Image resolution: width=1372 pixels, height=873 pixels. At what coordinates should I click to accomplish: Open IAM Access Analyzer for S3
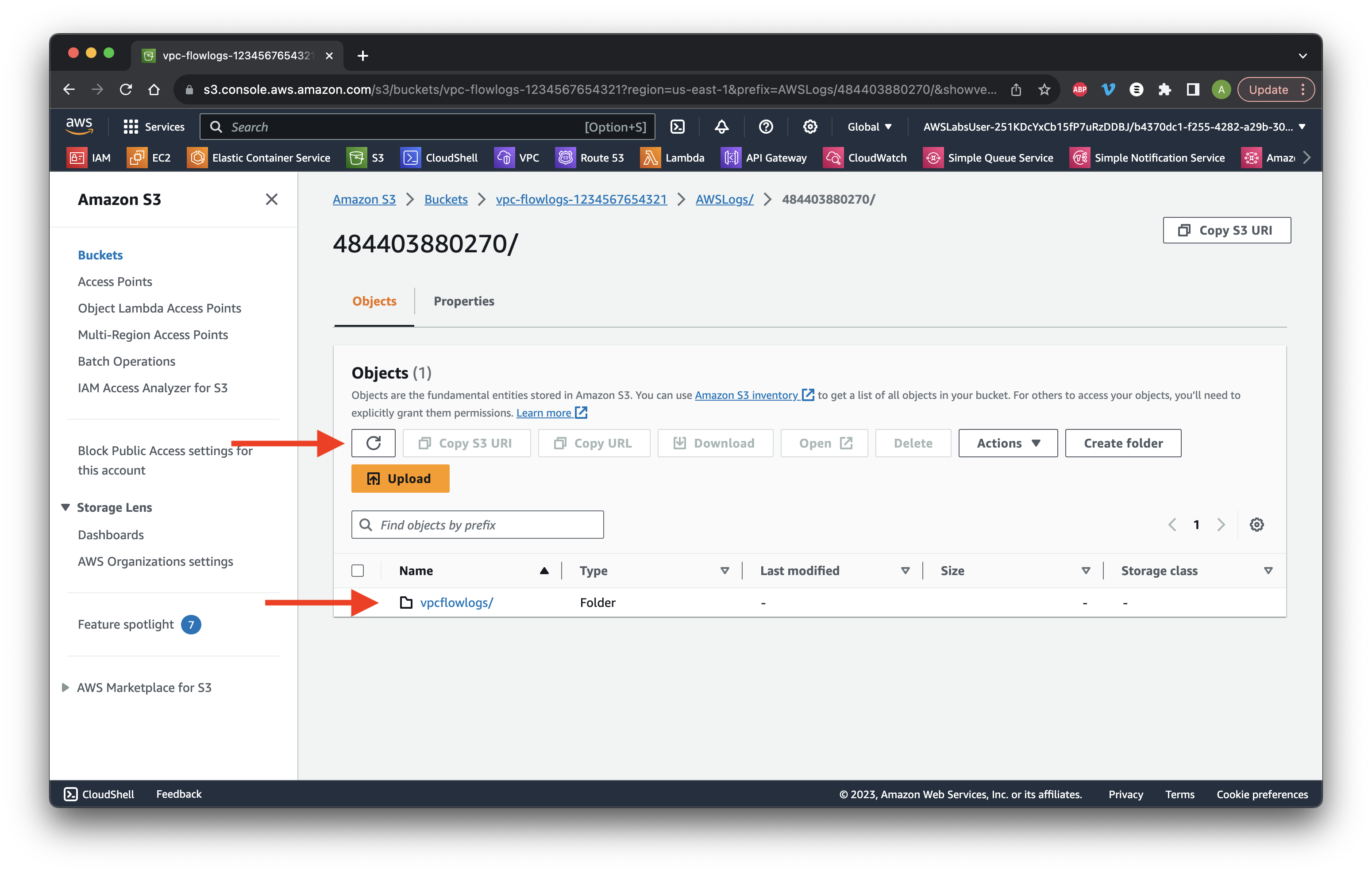coord(153,387)
